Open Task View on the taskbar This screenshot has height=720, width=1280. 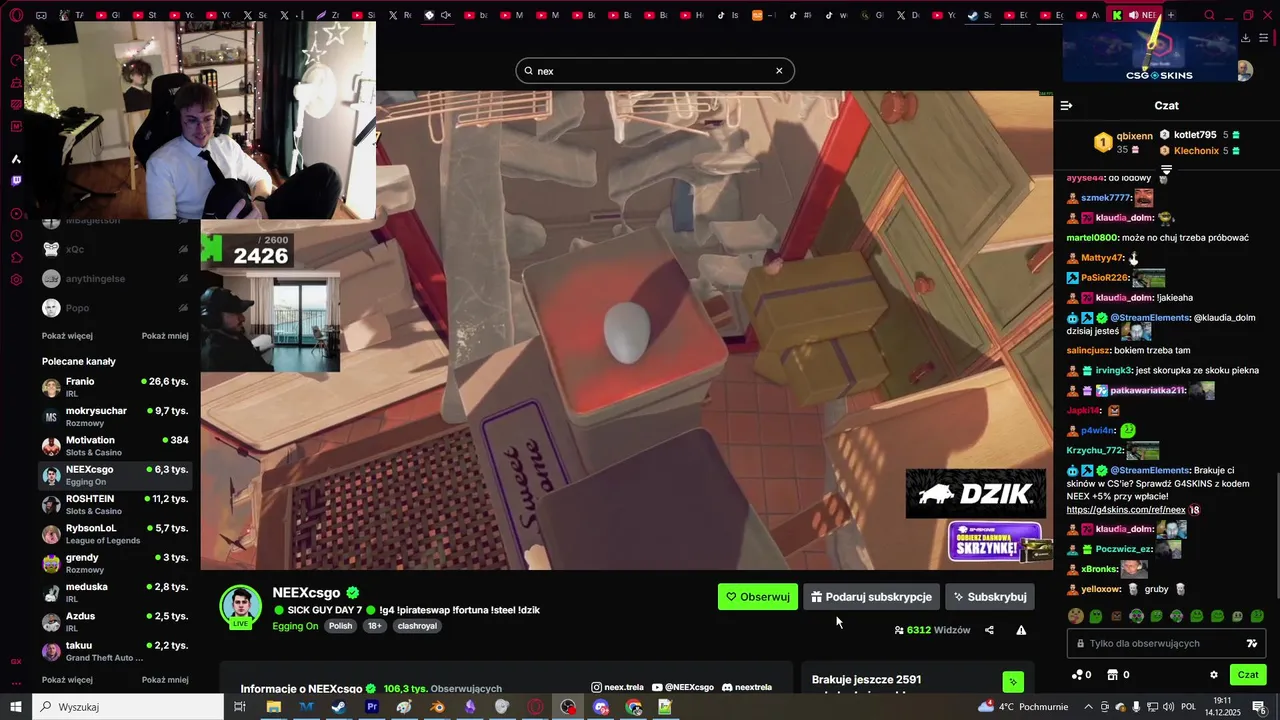click(x=240, y=707)
